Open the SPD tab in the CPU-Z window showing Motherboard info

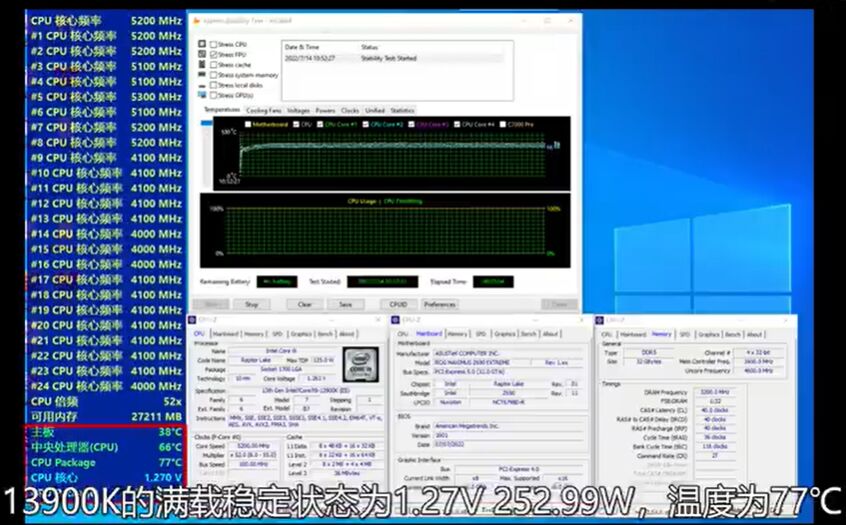[x=481, y=334]
